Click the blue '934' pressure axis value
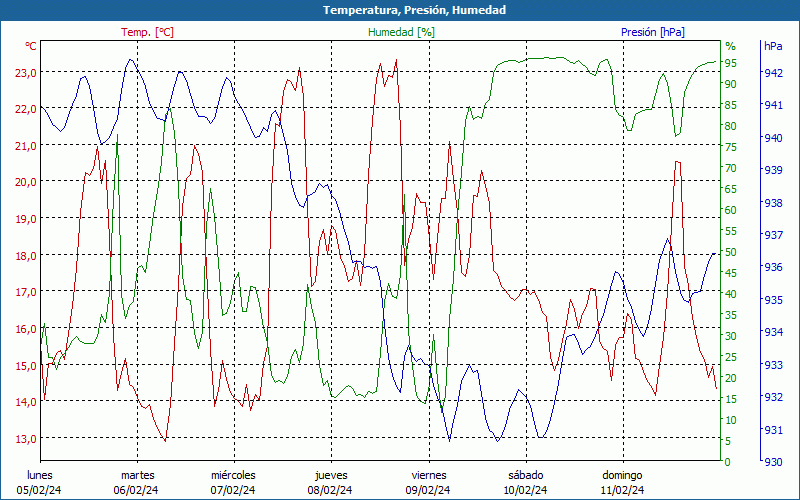Viewport: 800px width, 500px height. click(x=773, y=332)
